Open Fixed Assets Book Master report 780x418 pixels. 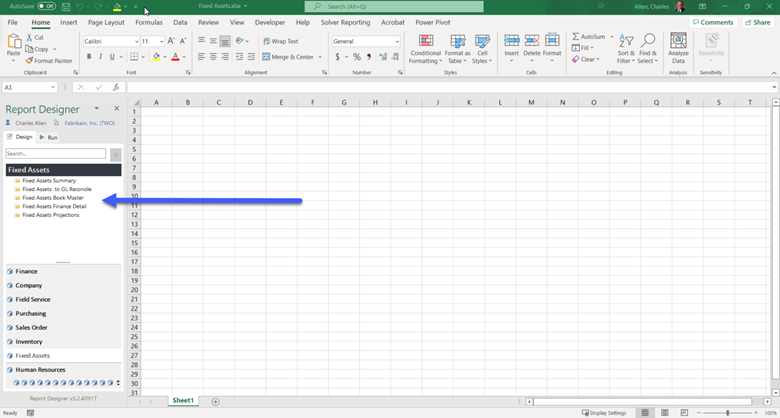coord(52,198)
